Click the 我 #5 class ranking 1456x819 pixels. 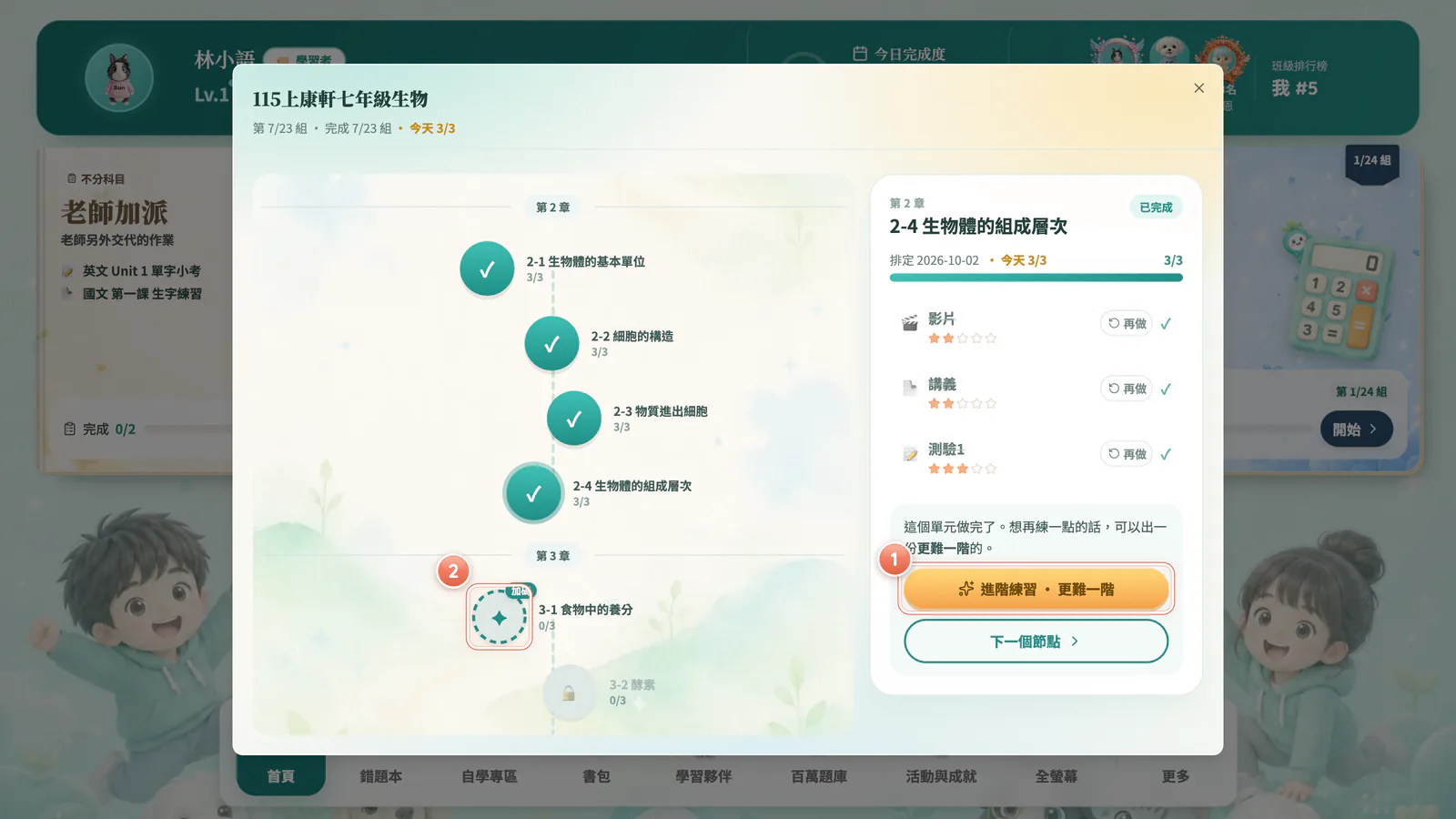point(1294,88)
